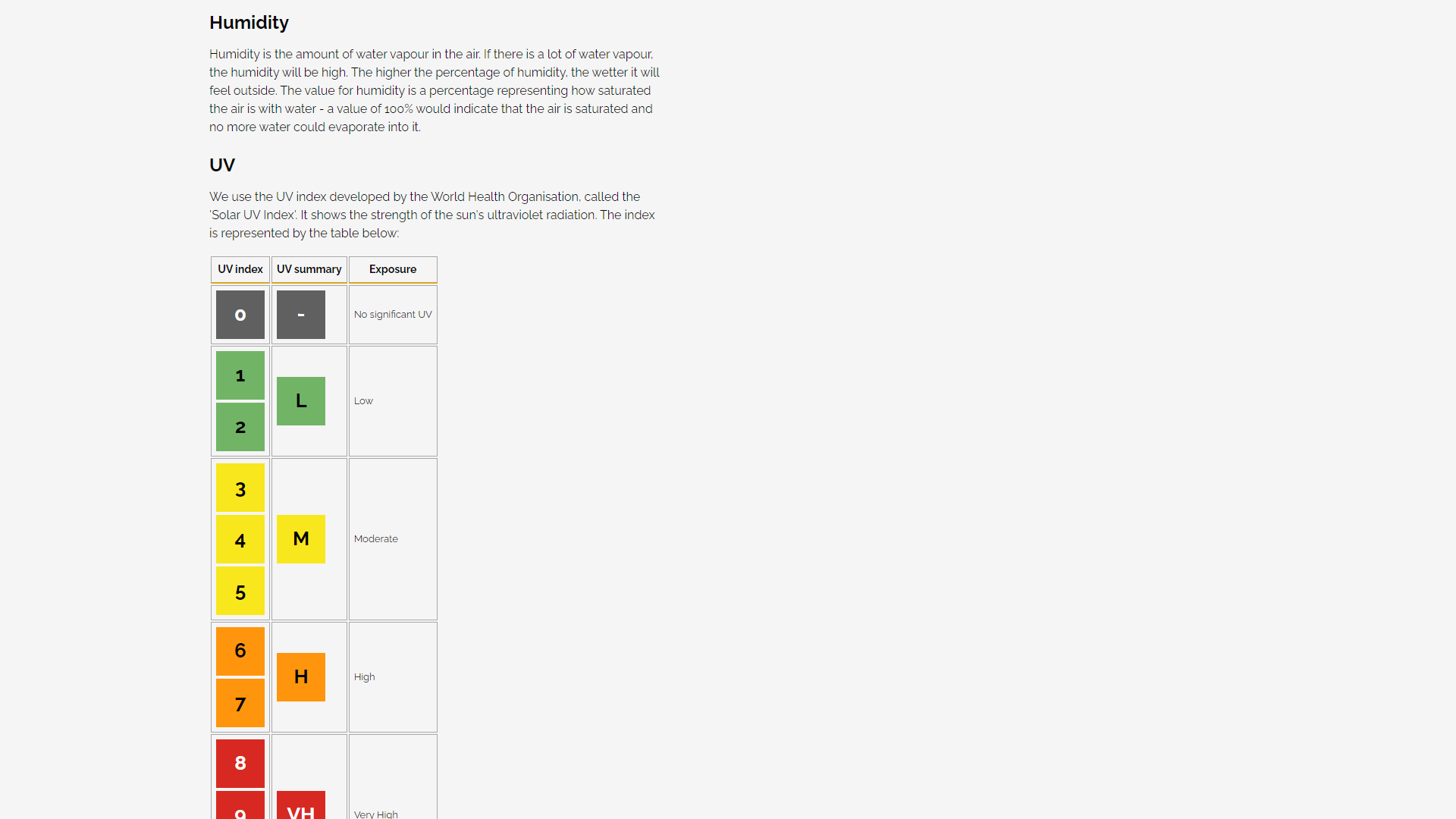
Task: Expand the UV section header
Action: coord(222,164)
